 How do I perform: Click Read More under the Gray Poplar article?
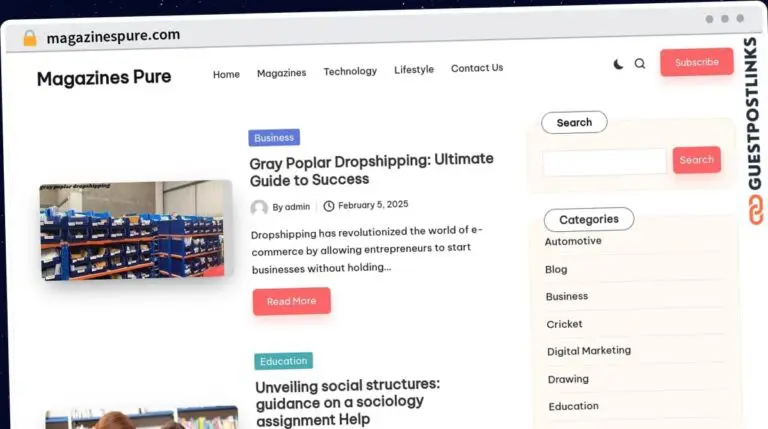[x=291, y=301]
